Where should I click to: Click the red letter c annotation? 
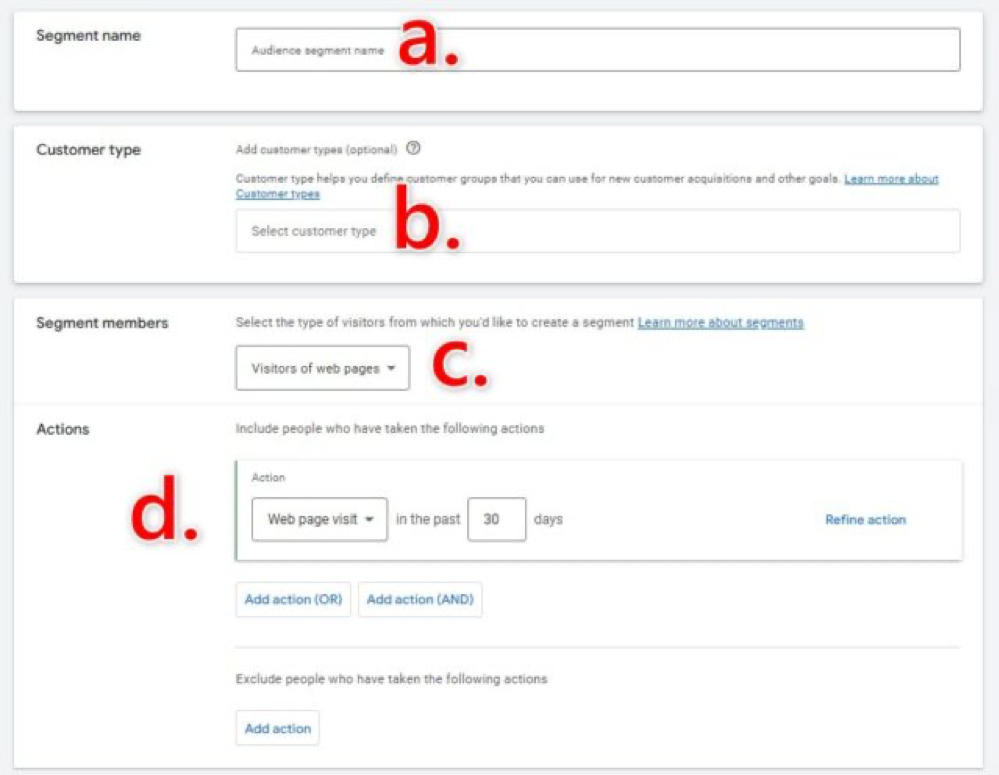(x=459, y=367)
